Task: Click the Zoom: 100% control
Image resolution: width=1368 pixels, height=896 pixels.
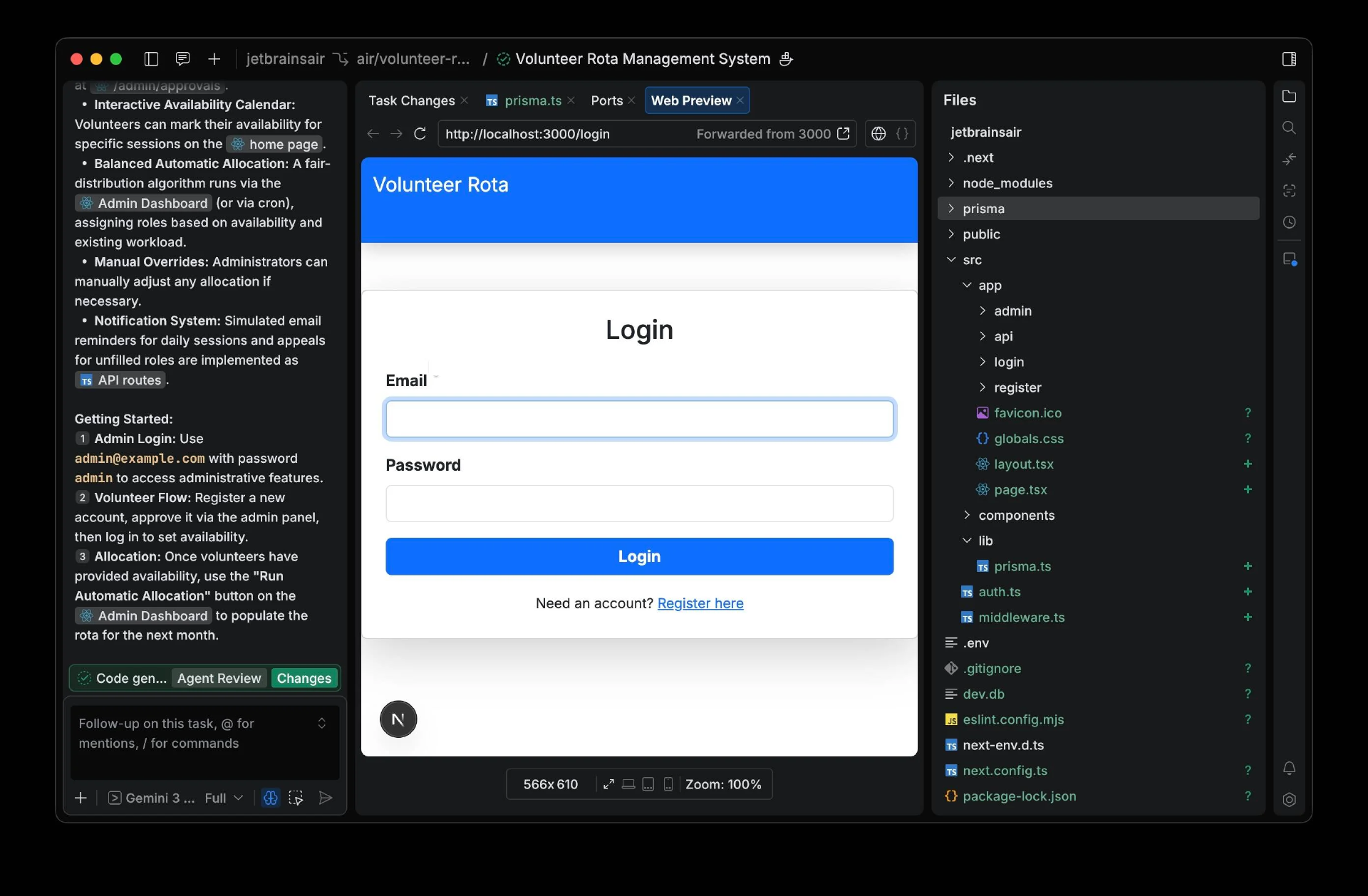Action: click(723, 784)
